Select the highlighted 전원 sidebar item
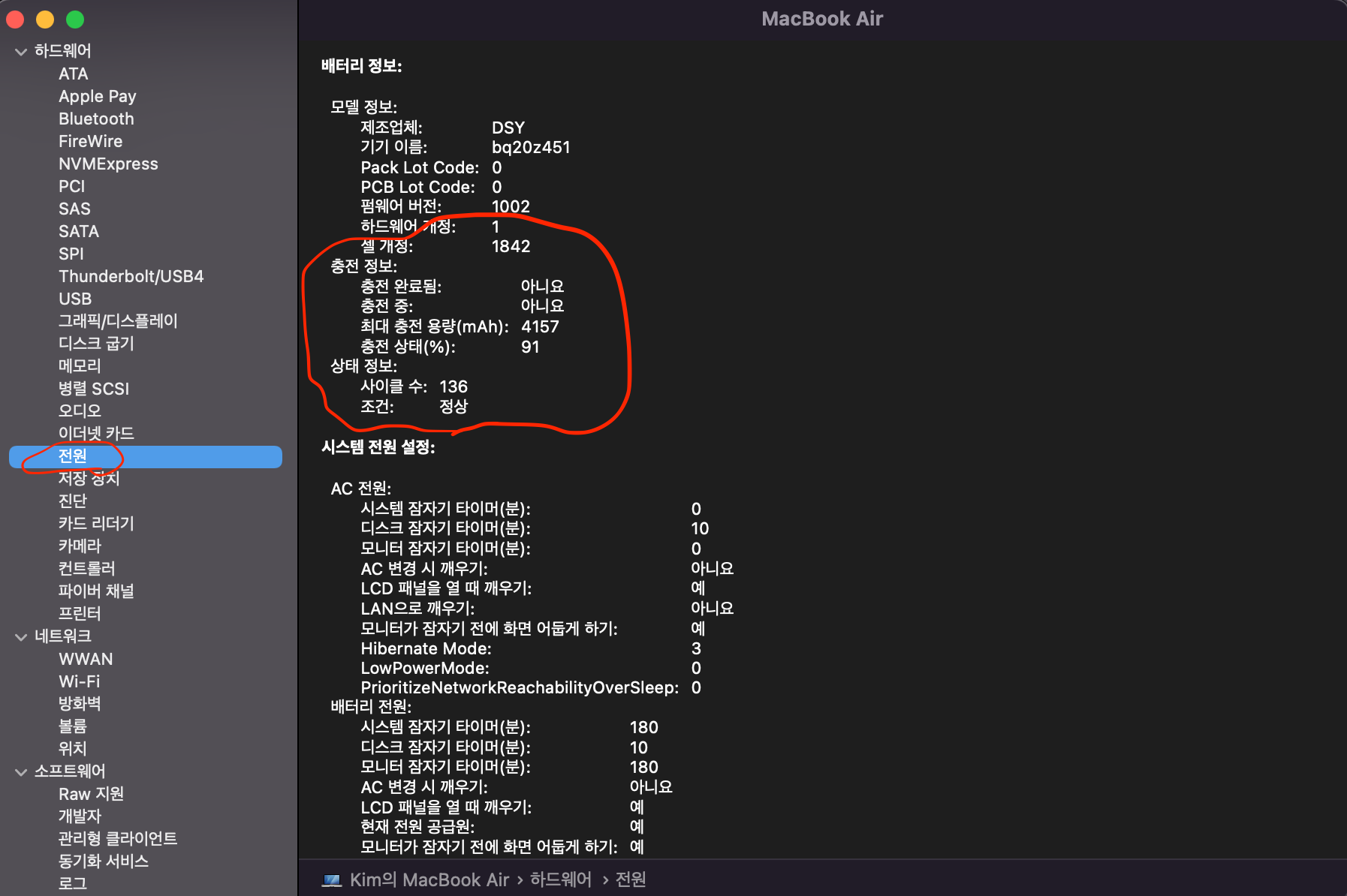Image resolution: width=1347 pixels, height=896 pixels. pos(146,456)
